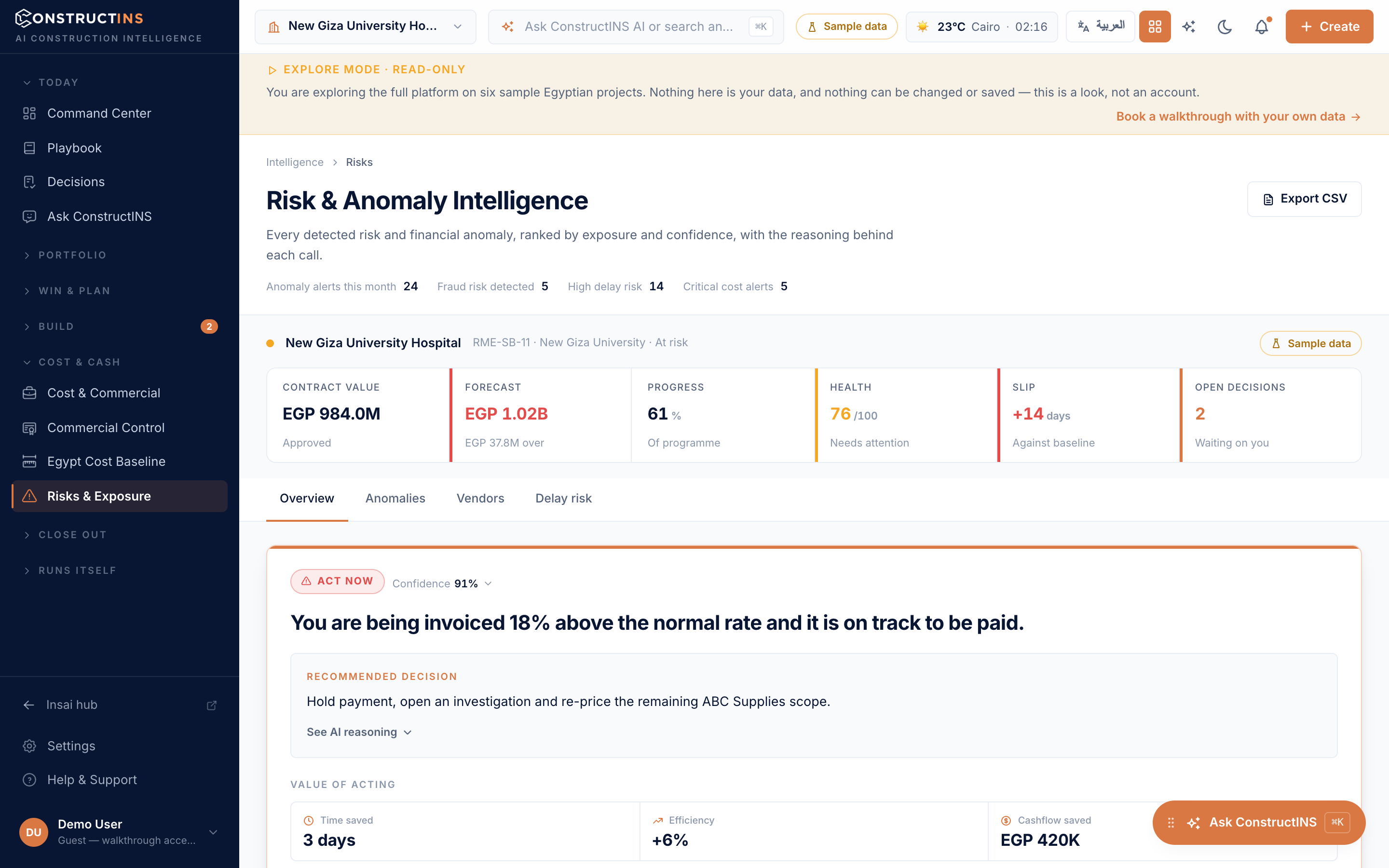
Task: Open the Playbook page
Action: [x=120, y=148]
